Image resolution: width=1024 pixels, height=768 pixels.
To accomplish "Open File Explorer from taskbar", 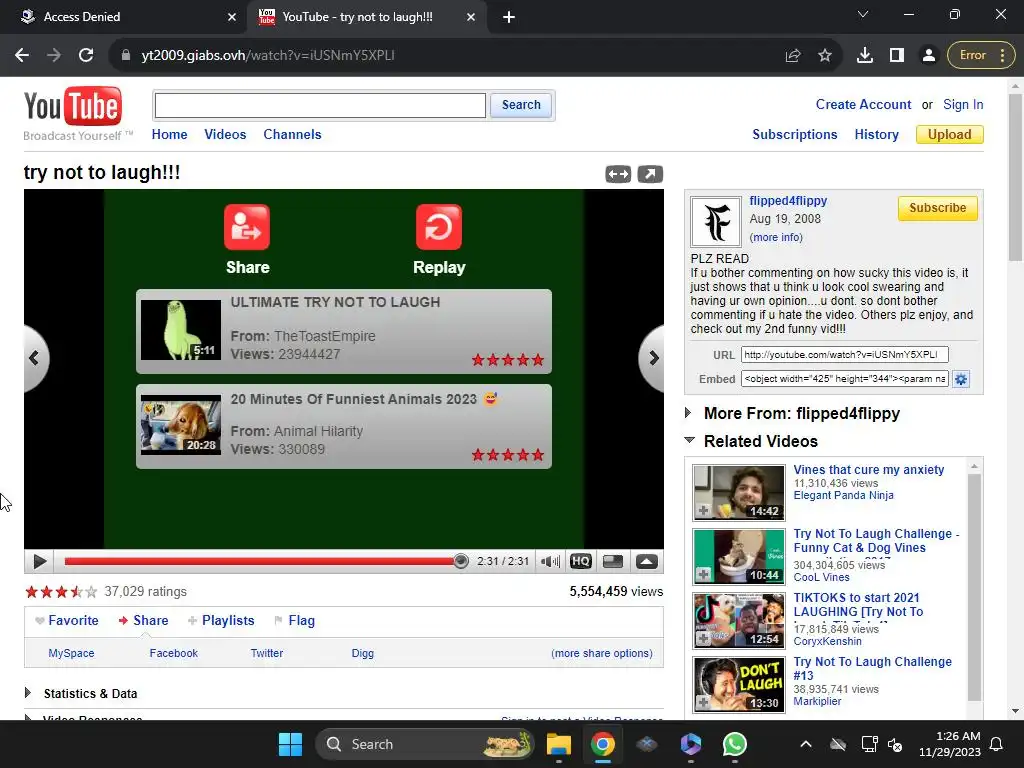I will 558,744.
